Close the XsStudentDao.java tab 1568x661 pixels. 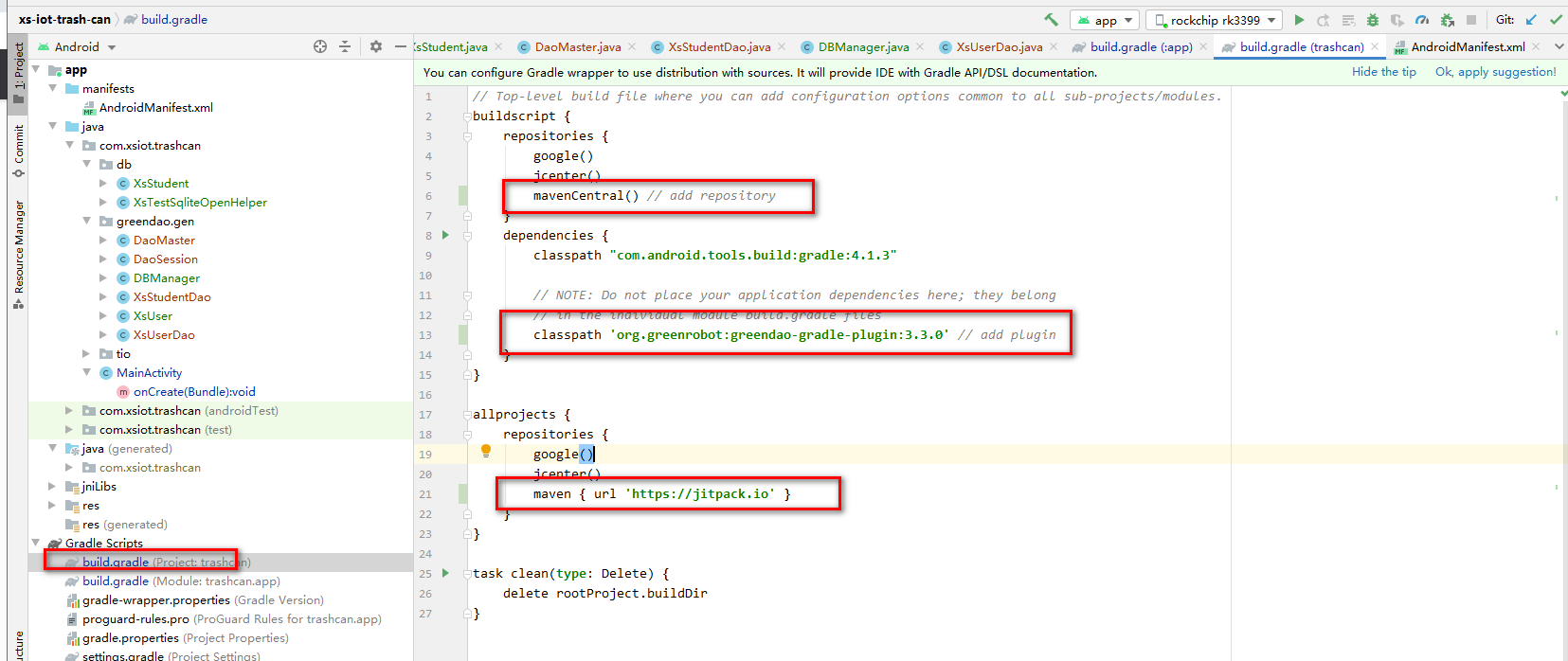[x=782, y=46]
